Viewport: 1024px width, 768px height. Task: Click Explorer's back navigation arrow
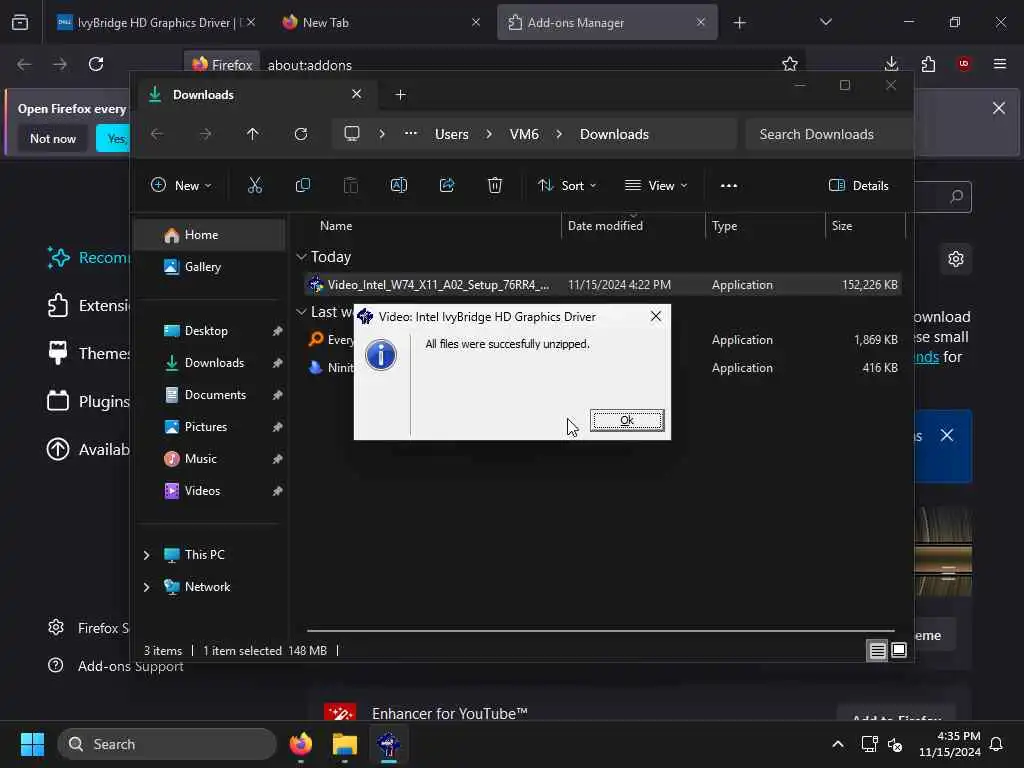click(157, 134)
